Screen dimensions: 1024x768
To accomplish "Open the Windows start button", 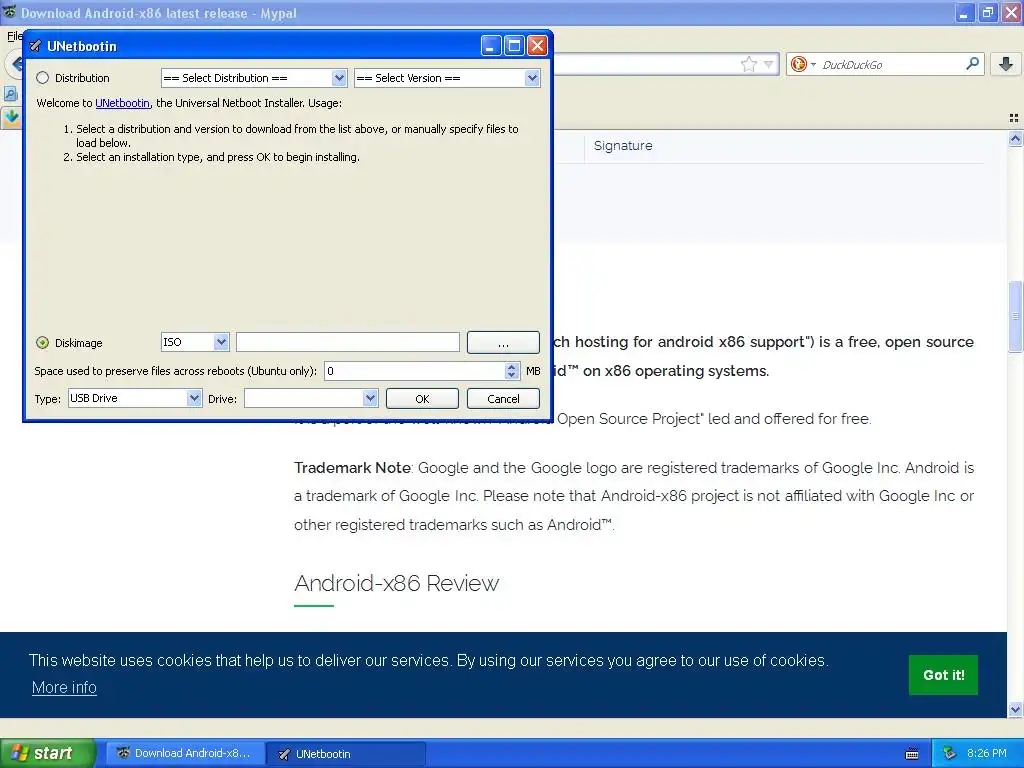I will point(47,754).
